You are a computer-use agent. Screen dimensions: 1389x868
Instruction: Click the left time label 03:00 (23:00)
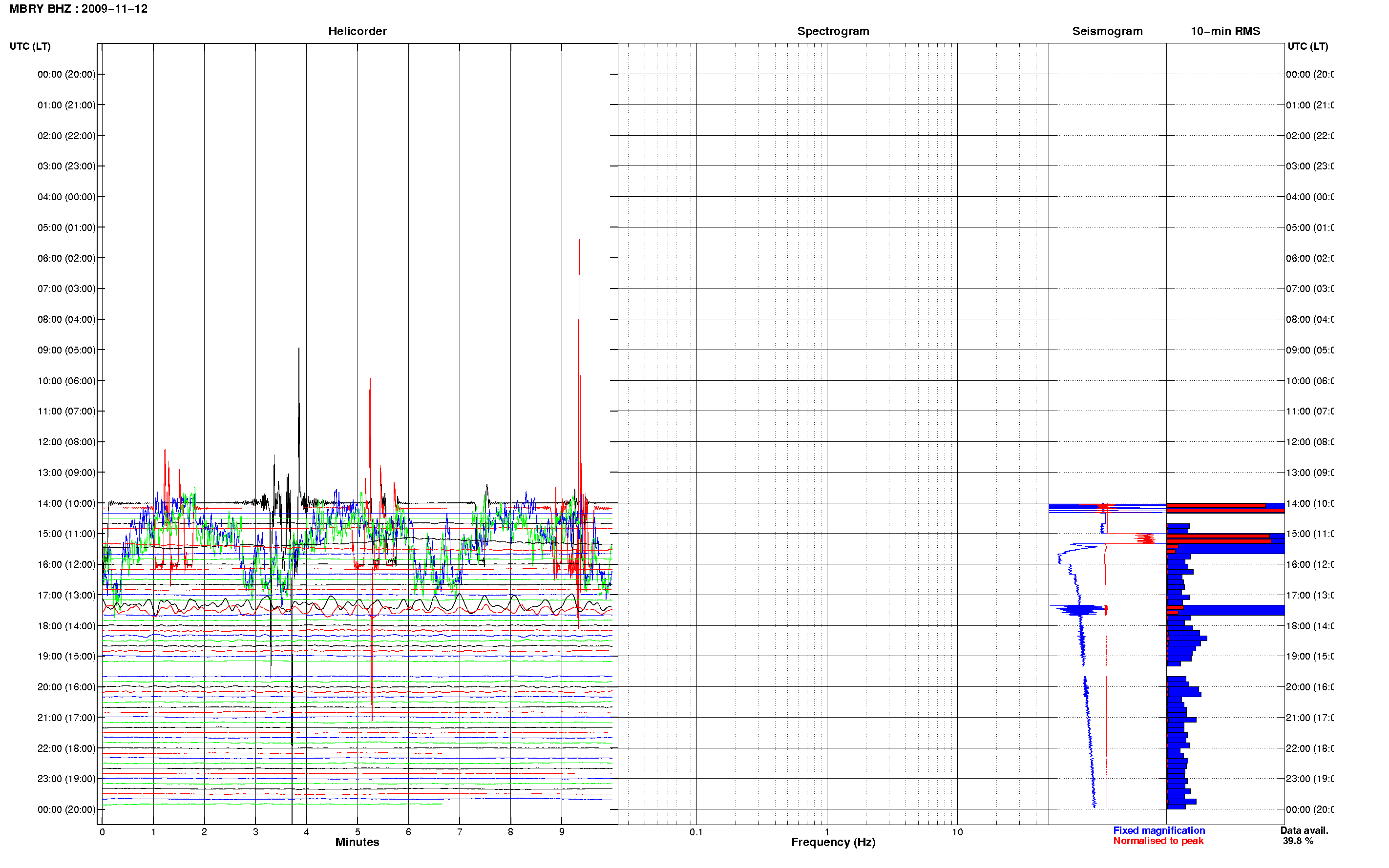tap(66, 166)
